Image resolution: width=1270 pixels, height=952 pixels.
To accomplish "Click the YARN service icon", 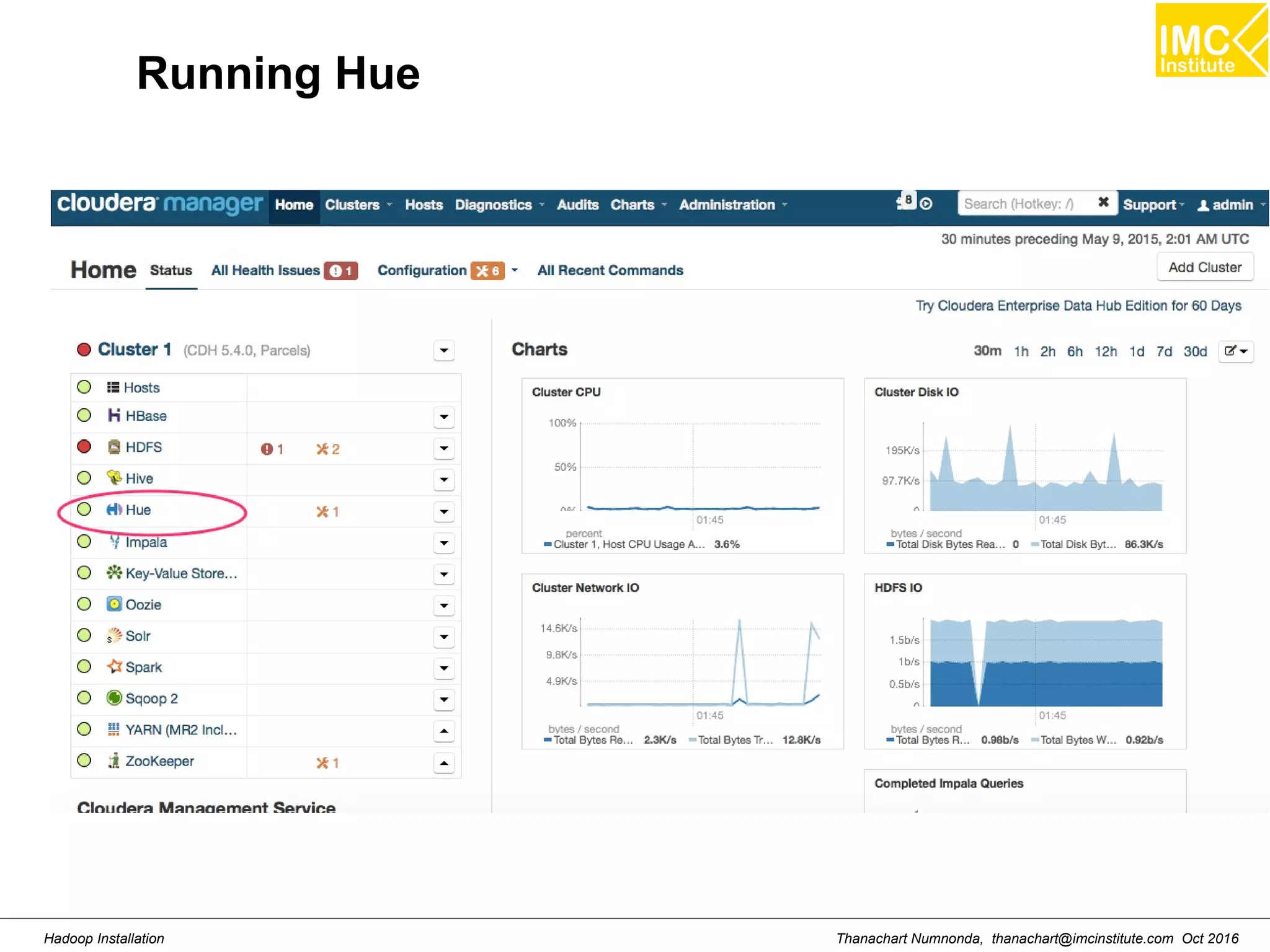I will (113, 729).
